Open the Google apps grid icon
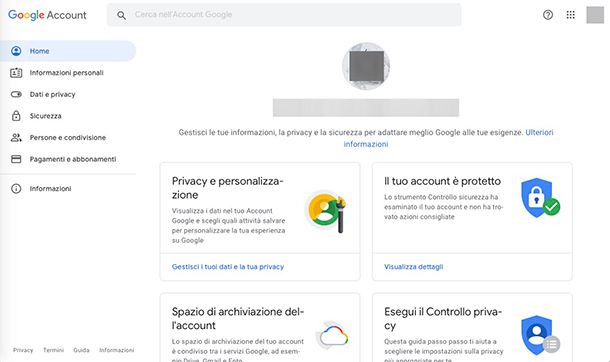The image size is (610, 362). coord(570,15)
